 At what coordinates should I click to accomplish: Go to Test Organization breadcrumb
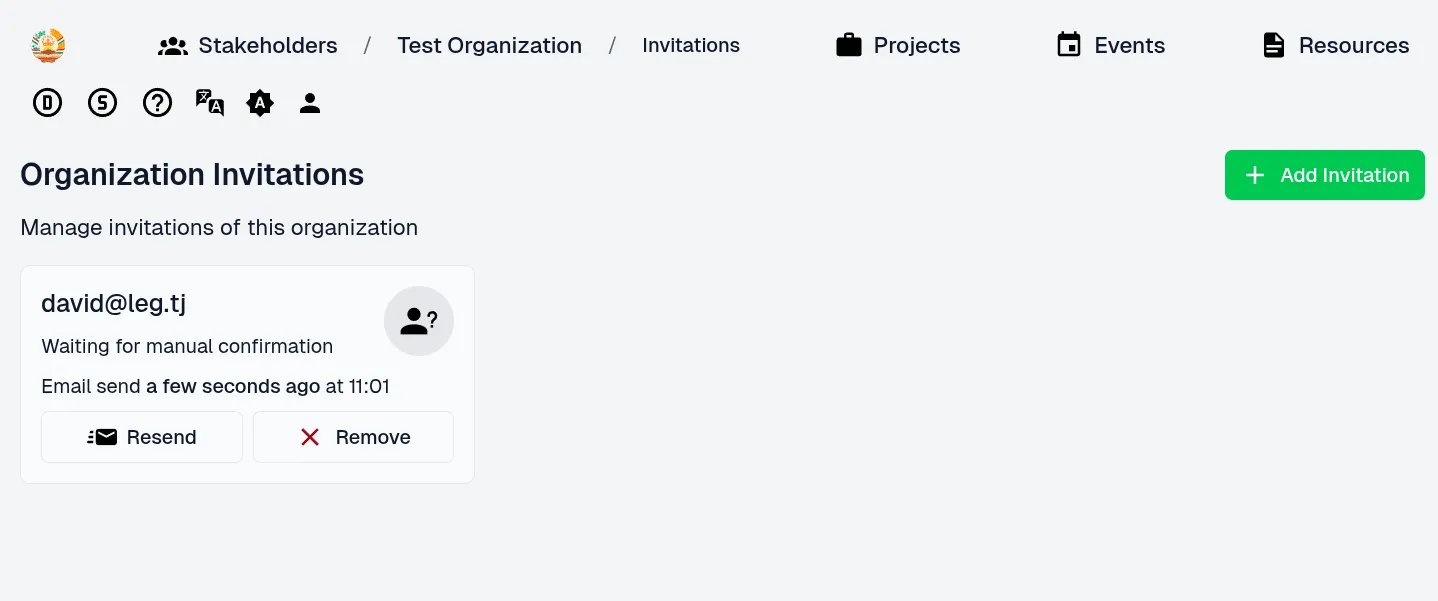tap(489, 46)
